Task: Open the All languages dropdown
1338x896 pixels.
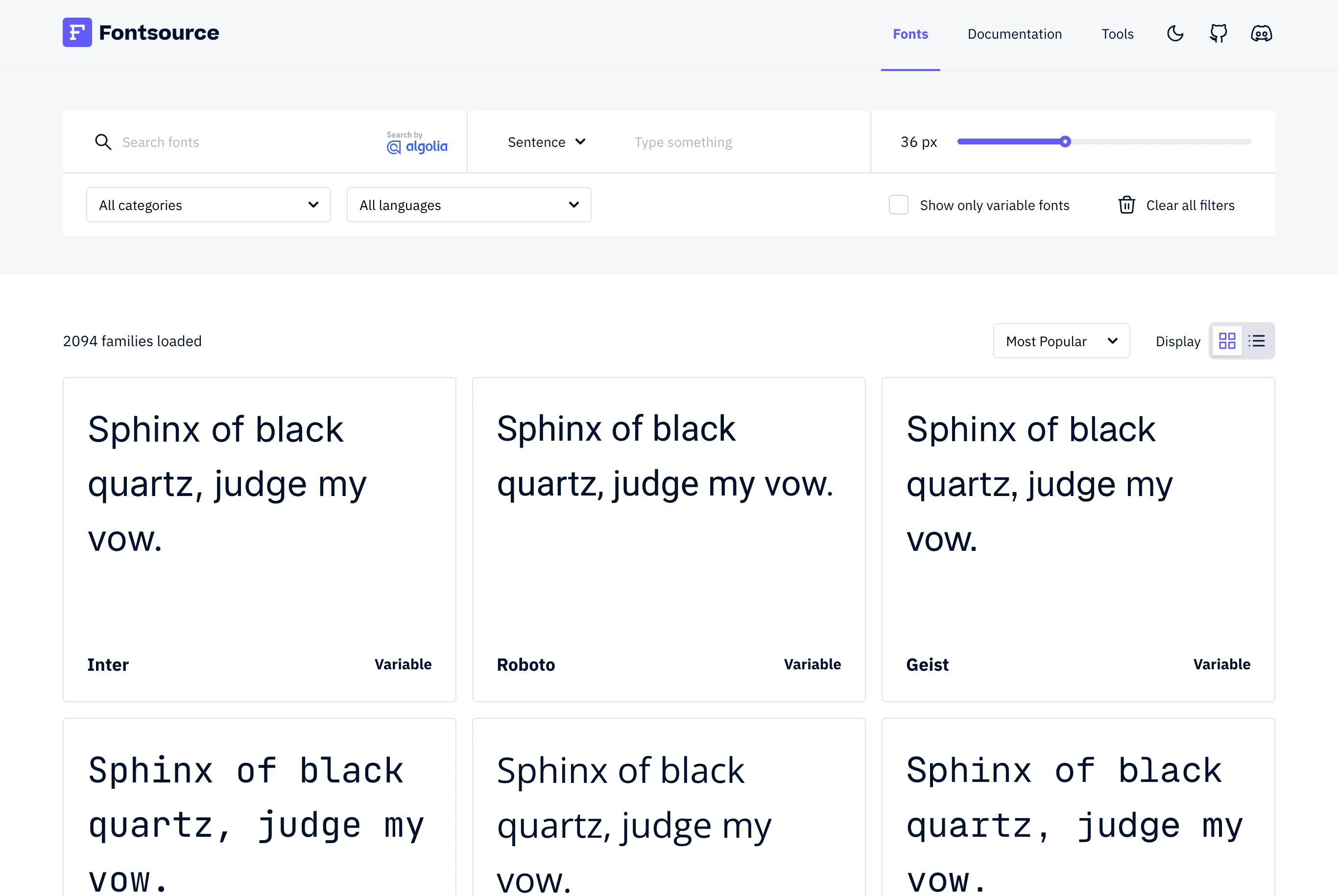Action: coord(469,205)
